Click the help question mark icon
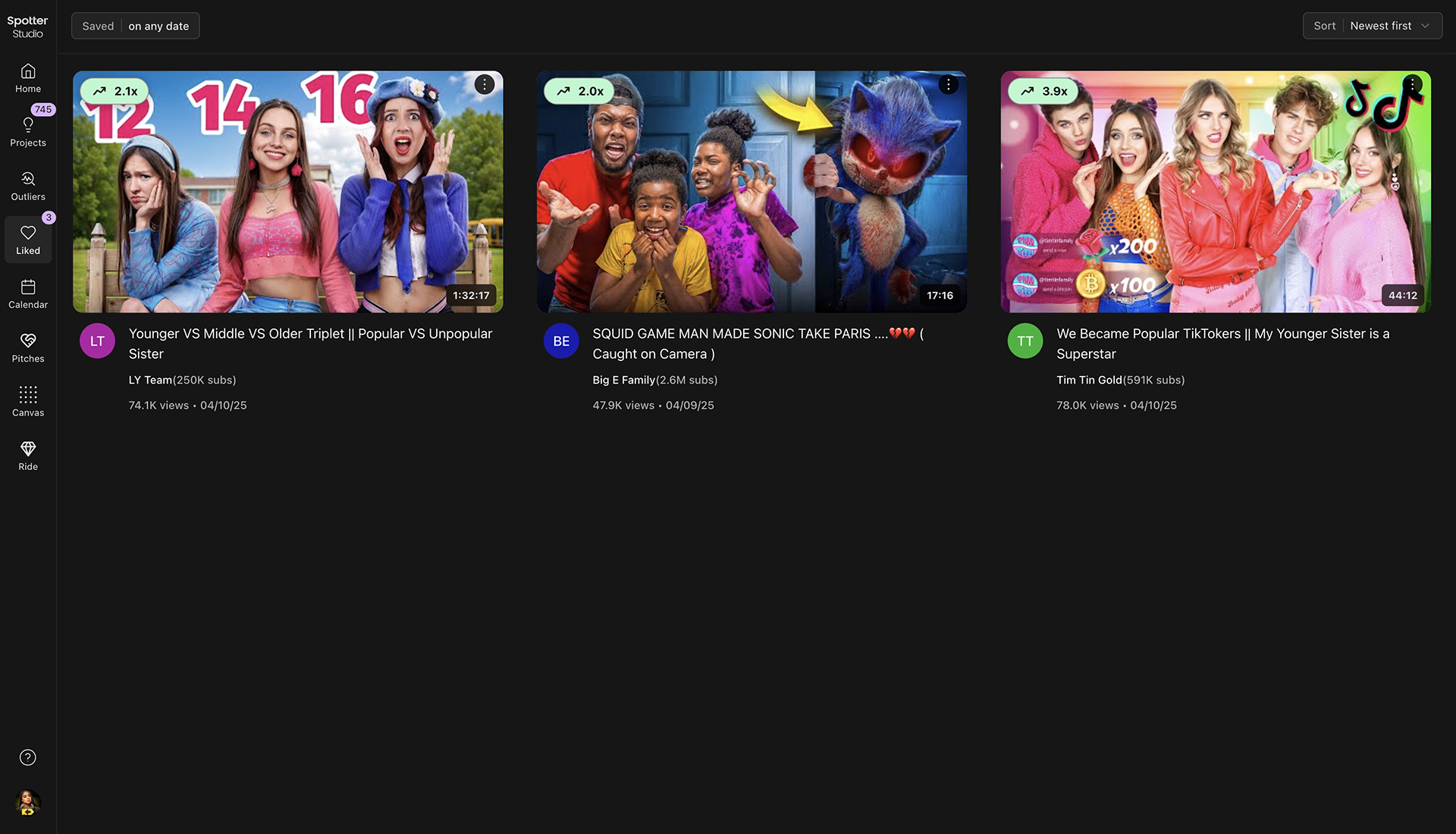Screen dimensions: 1456x834 click(x=28, y=757)
